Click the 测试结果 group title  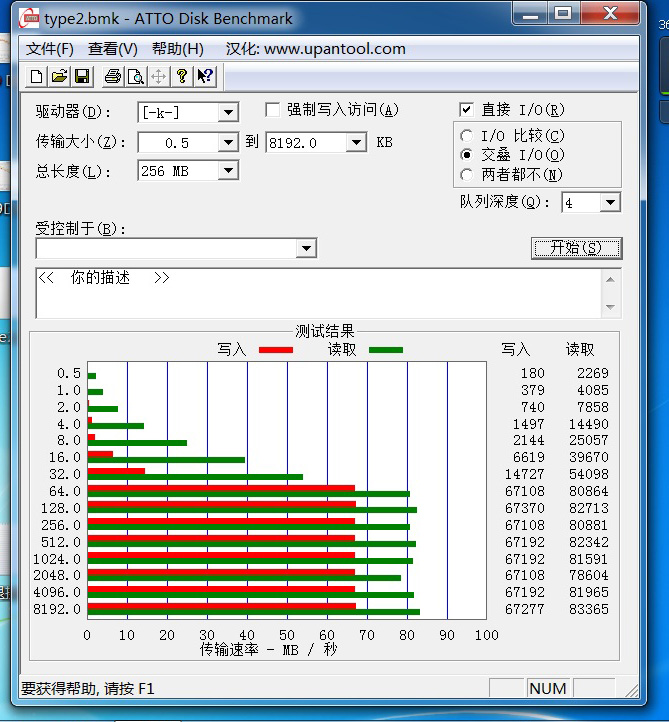(x=325, y=331)
